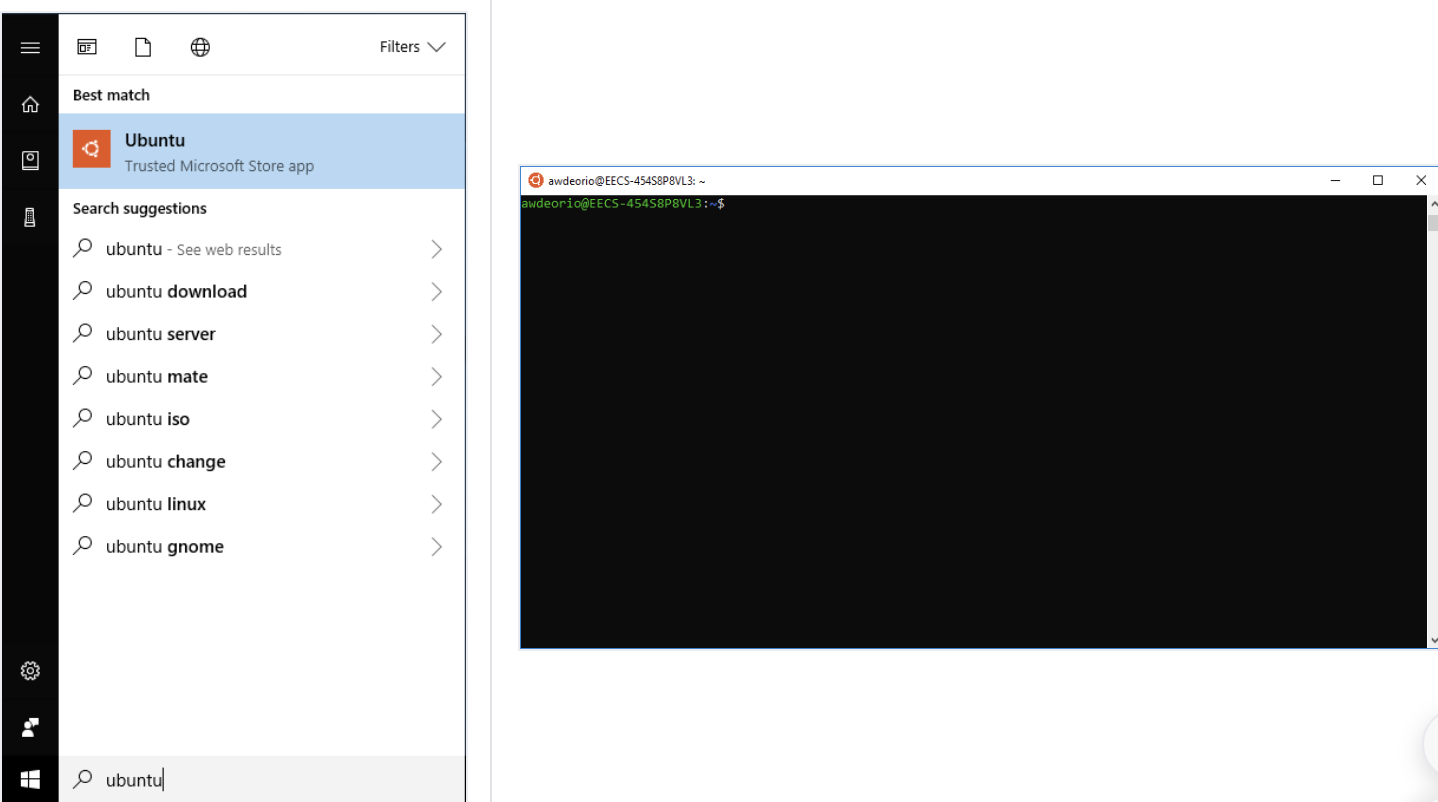Click inside the ubuntu search box
Screen dimensions: 1438x802
(250, 779)
